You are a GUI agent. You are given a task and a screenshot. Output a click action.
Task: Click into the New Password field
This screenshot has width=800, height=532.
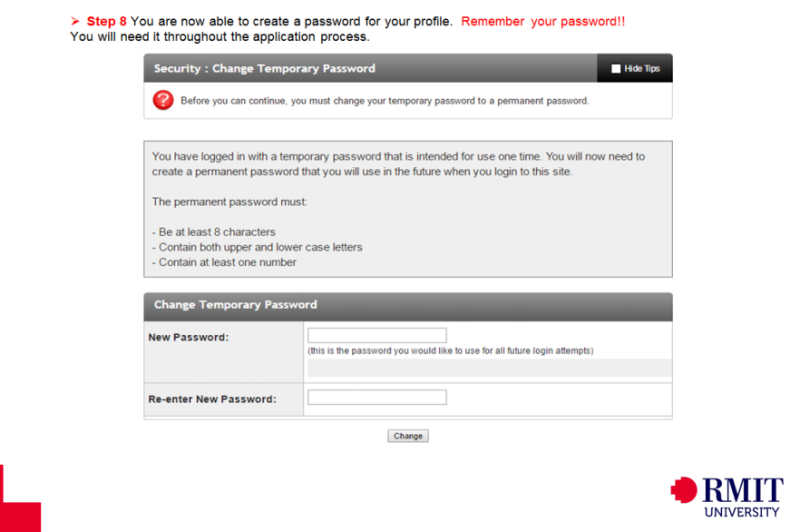coord(376,335)
